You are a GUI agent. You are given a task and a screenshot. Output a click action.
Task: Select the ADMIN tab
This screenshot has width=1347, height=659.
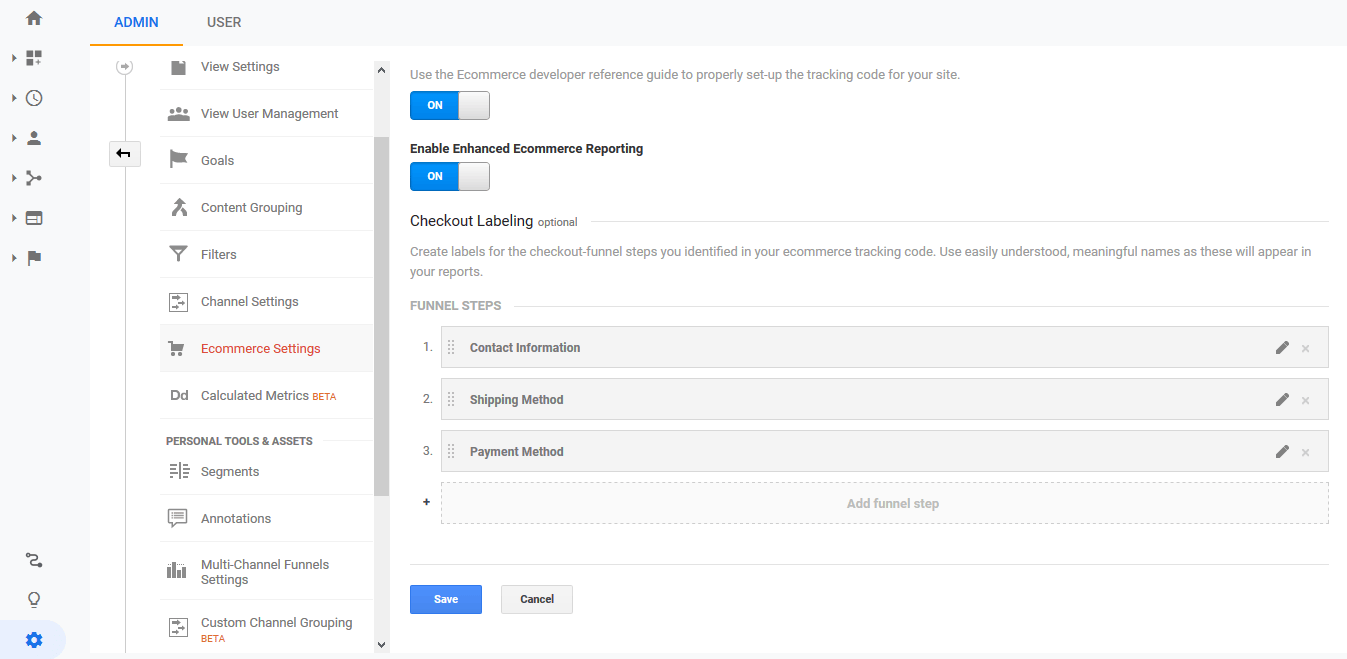click(x=136, y=22)
